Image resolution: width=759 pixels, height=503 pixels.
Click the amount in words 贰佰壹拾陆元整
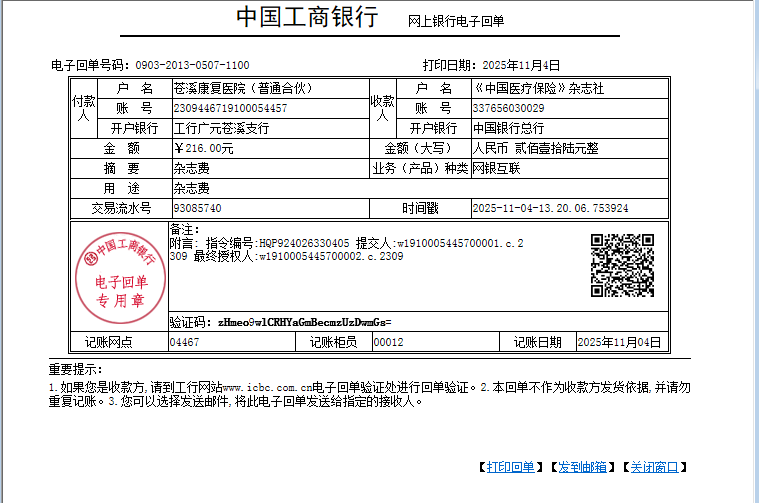[549, 148]
